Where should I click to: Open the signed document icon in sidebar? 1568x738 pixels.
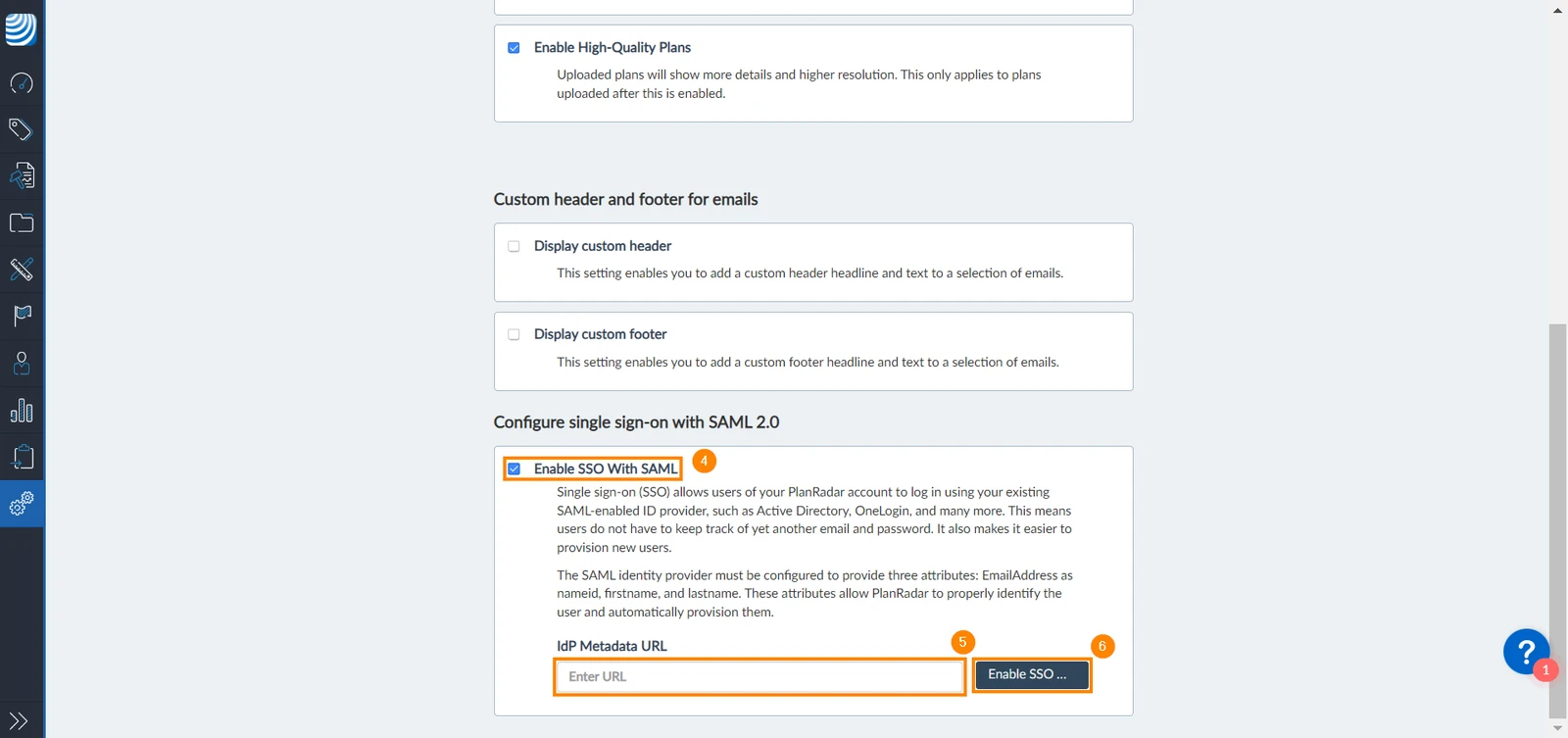pyautogui.click(x=22, y=176)
